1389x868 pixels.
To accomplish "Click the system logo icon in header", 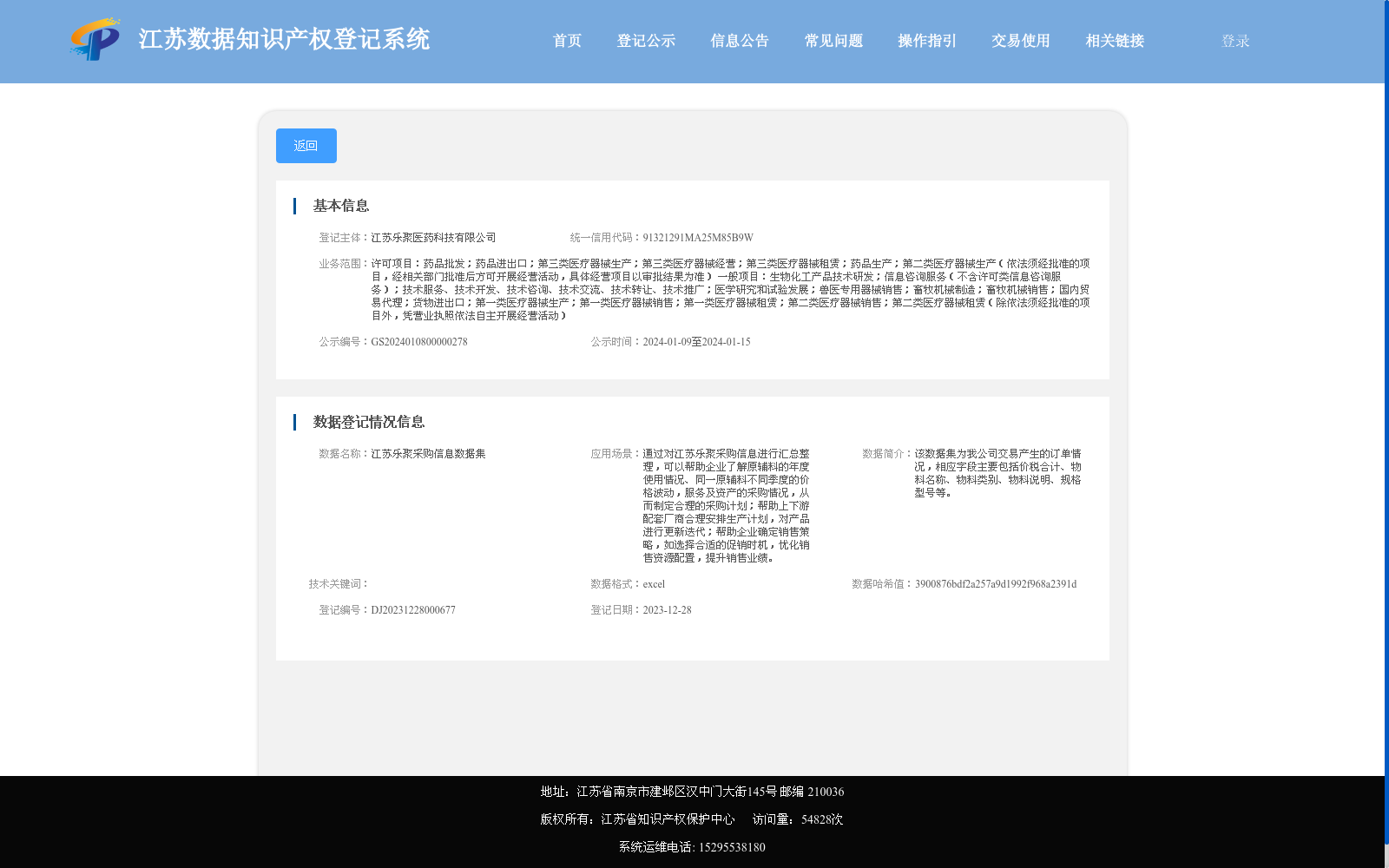I will 95,39.
